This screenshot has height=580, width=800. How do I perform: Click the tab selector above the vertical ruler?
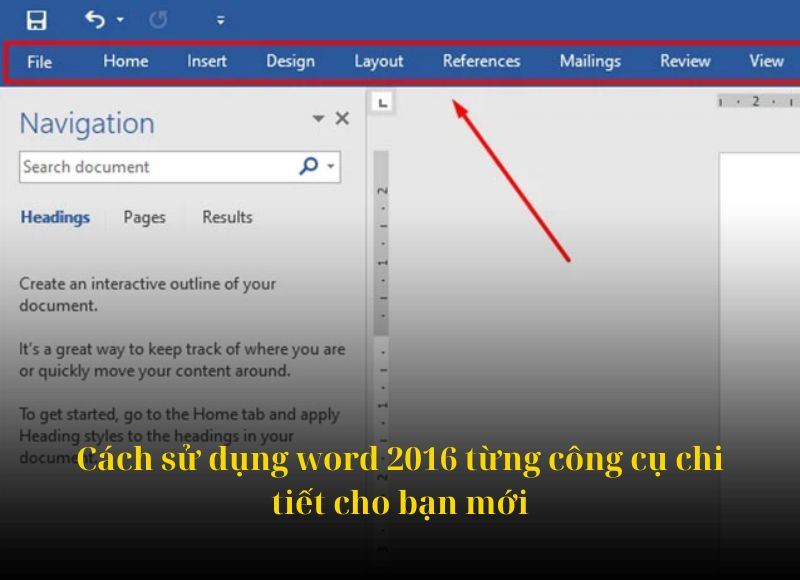tap(382, 103)
